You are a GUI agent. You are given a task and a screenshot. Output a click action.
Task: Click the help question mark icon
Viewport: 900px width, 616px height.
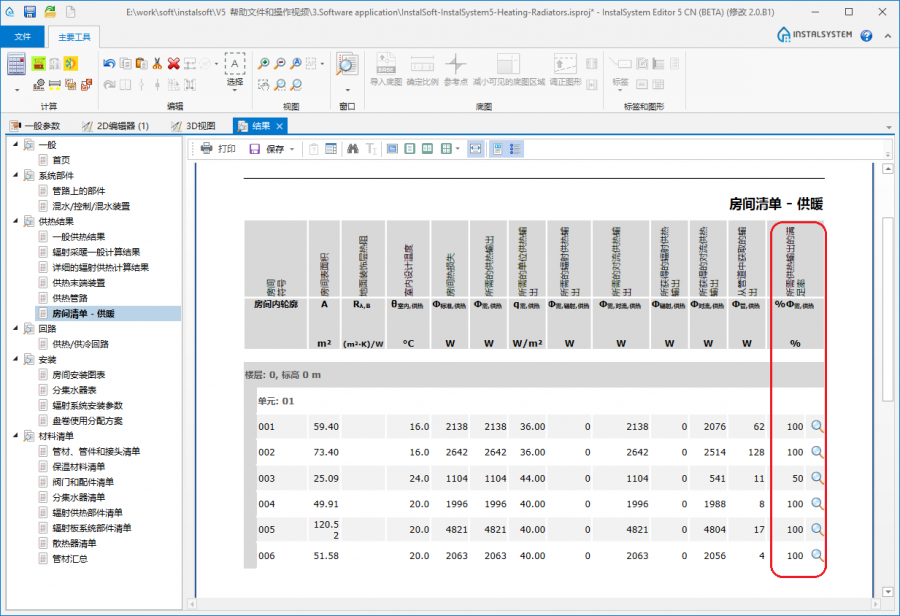coord(866,35)
